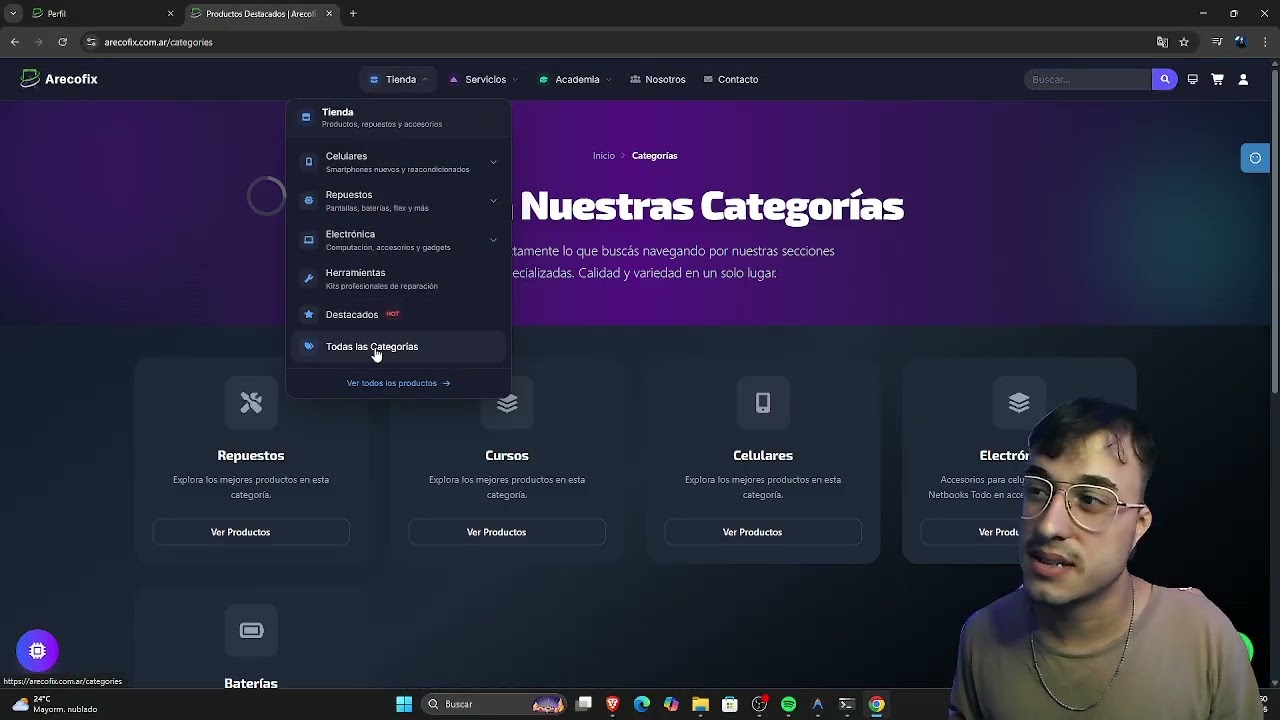Go back to the previous page
Viewport: 1280px width, 720px height.
[x=15, y=42]
